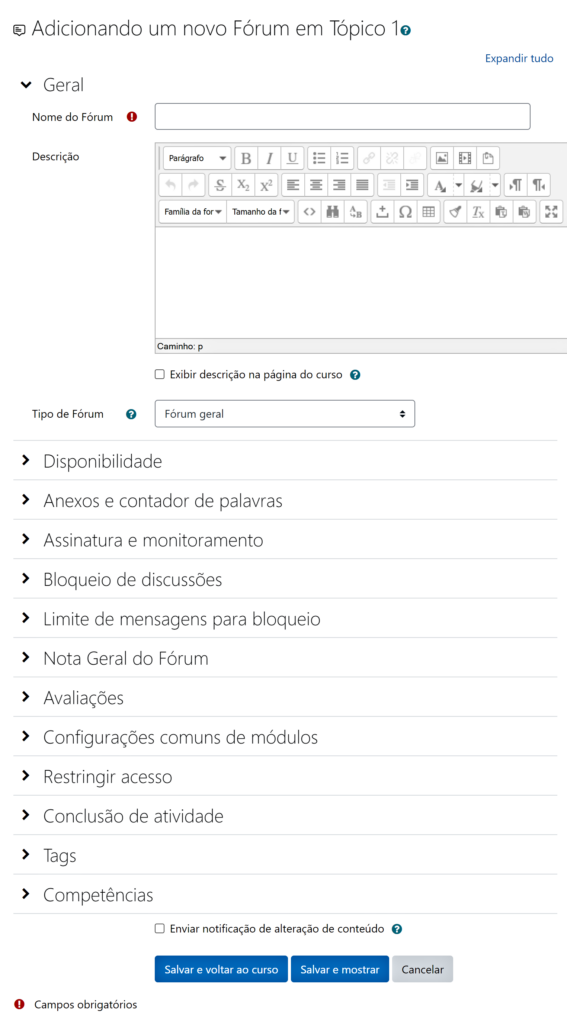Click Salvar e voltar ao curso
Image resolution: width=567 pixels, height=1024 pixels.
pyautogui.click(x=221, y=969)
